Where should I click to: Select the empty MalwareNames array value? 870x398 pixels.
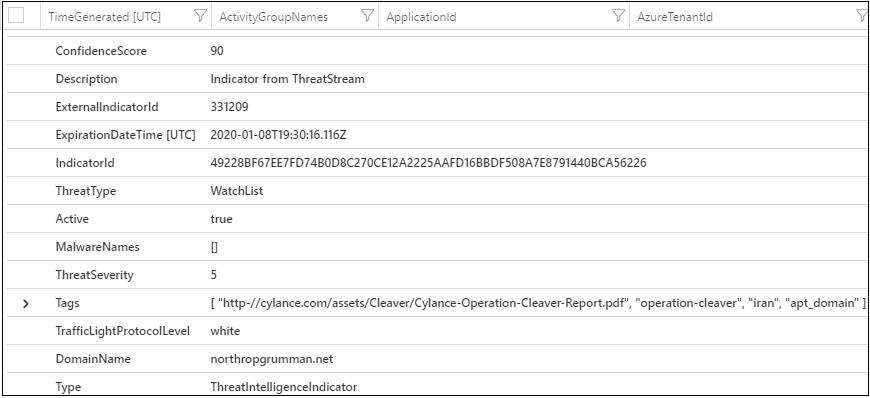coord(214,247)
